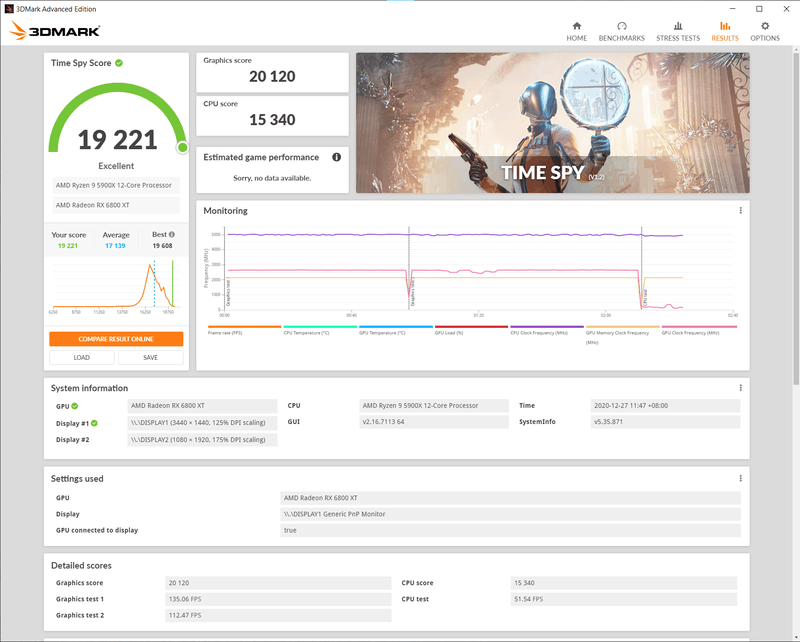Click the SystemInfo version v5.35.871 field
The height and width of the screenshot is (642, 800).
click(x=665, y=422)
